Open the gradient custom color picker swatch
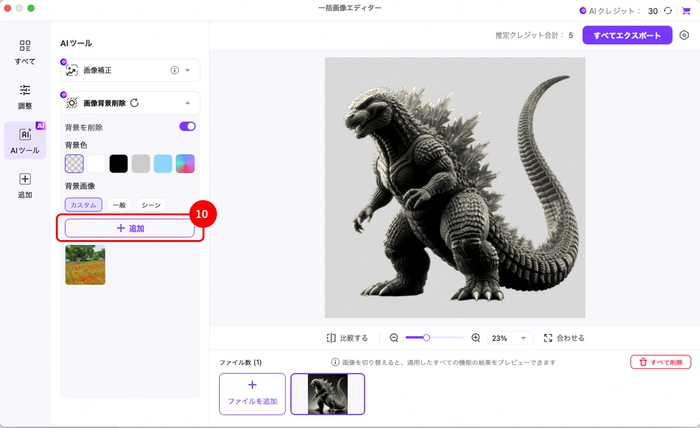700x428 pixels. coord(185,164)
